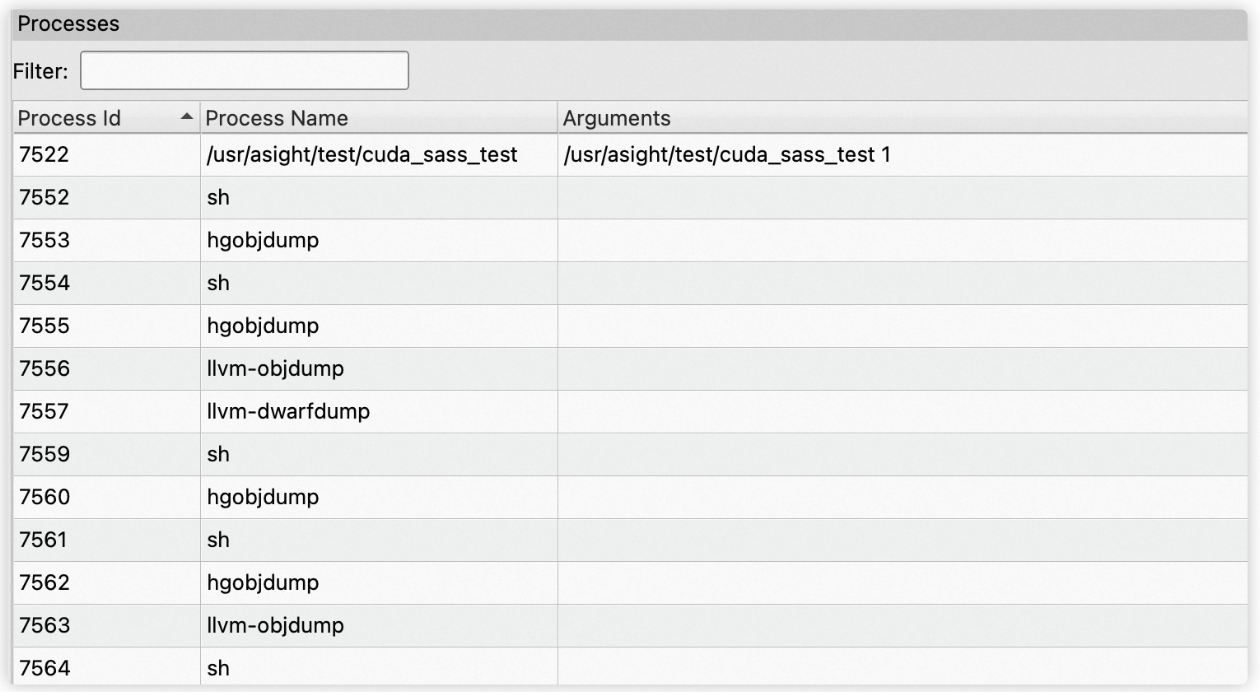
Task: Sort by Arguments column header
Action: pos(902,118)
